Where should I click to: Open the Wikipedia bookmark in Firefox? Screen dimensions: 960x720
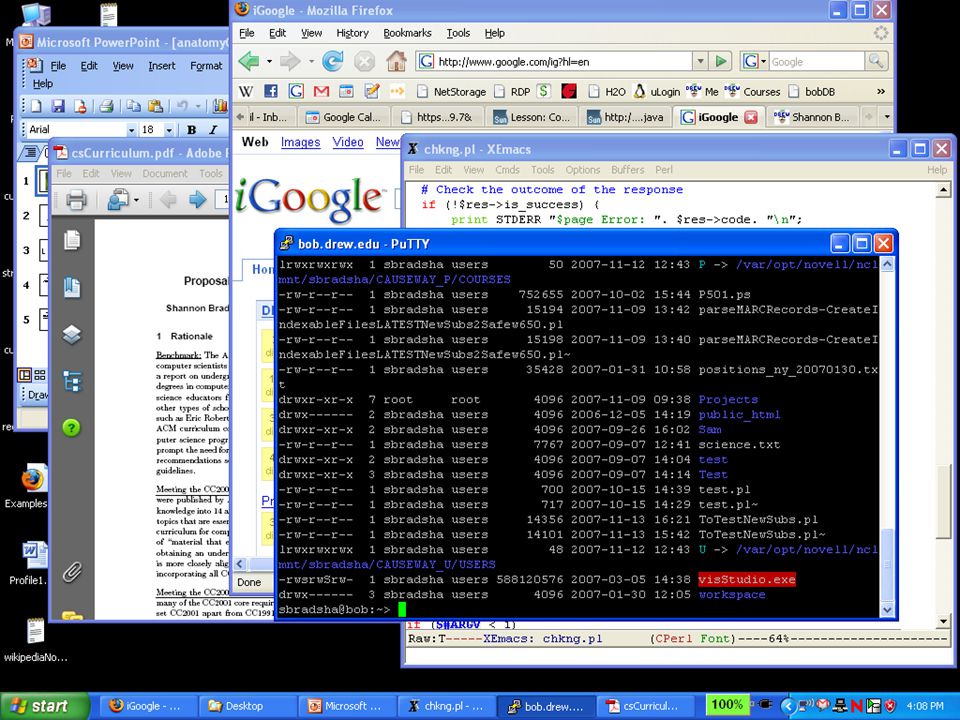click(x=246, y=92)
